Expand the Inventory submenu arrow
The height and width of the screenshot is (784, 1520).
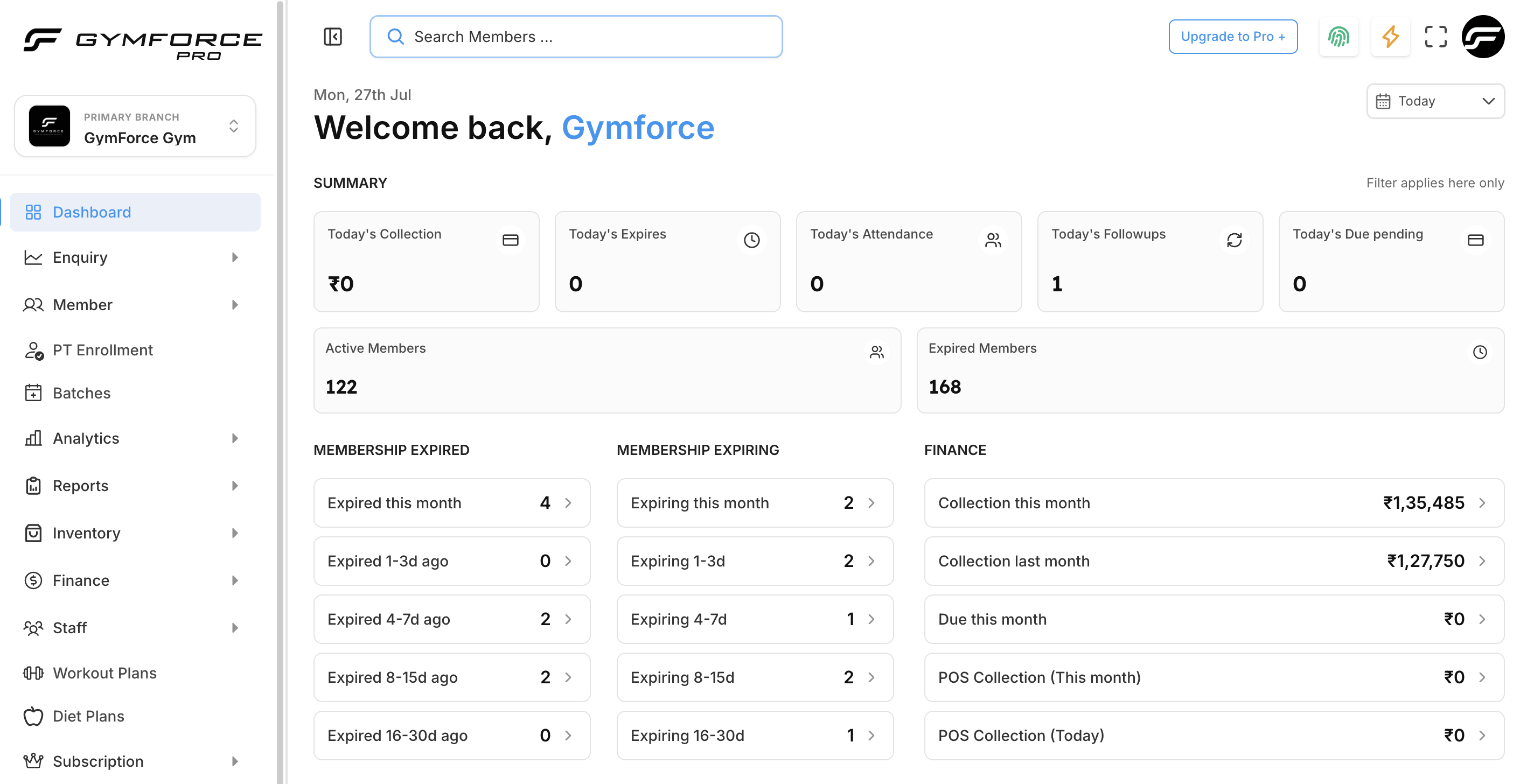[x=235, y=533]
